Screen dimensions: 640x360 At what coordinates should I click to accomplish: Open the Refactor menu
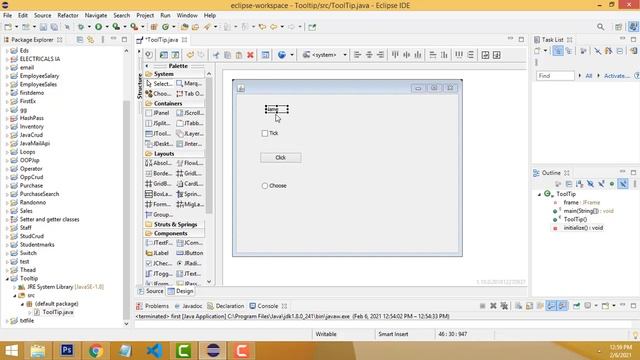tap(68, 15)
